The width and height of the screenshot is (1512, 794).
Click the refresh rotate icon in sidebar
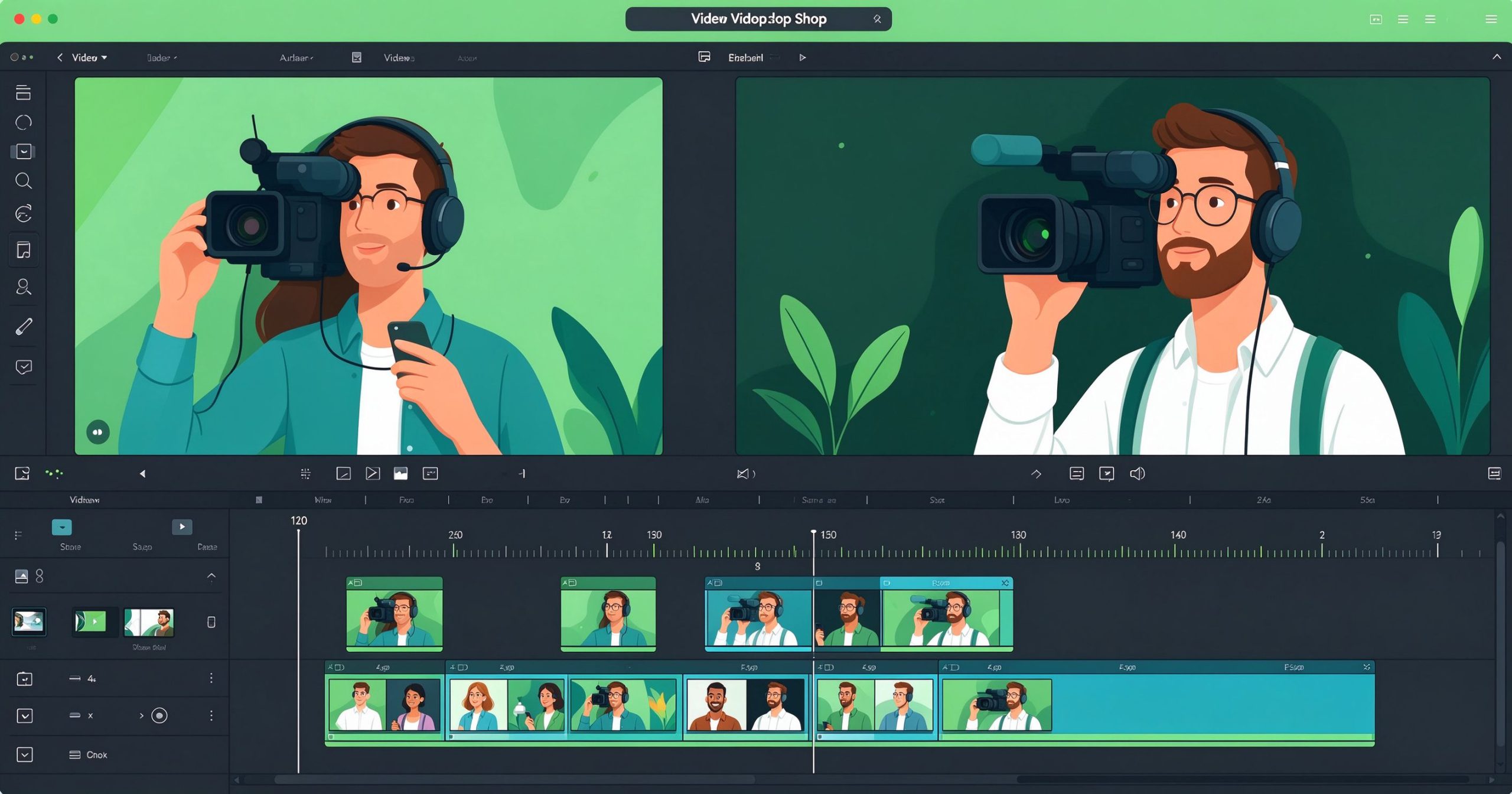[24, 213]
